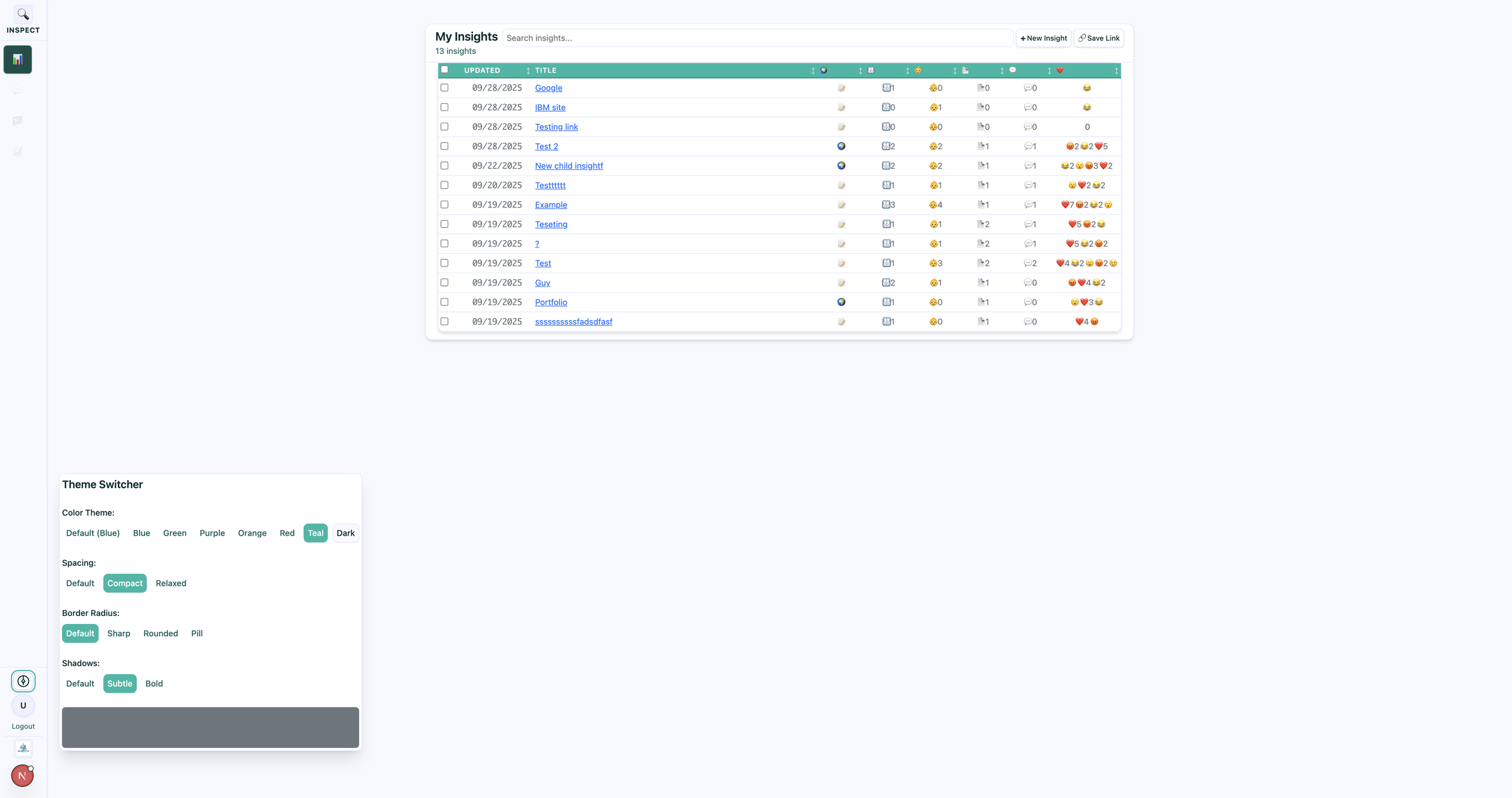Click the red N avatar badge
1512x798 pixels.
coord(22,776)
